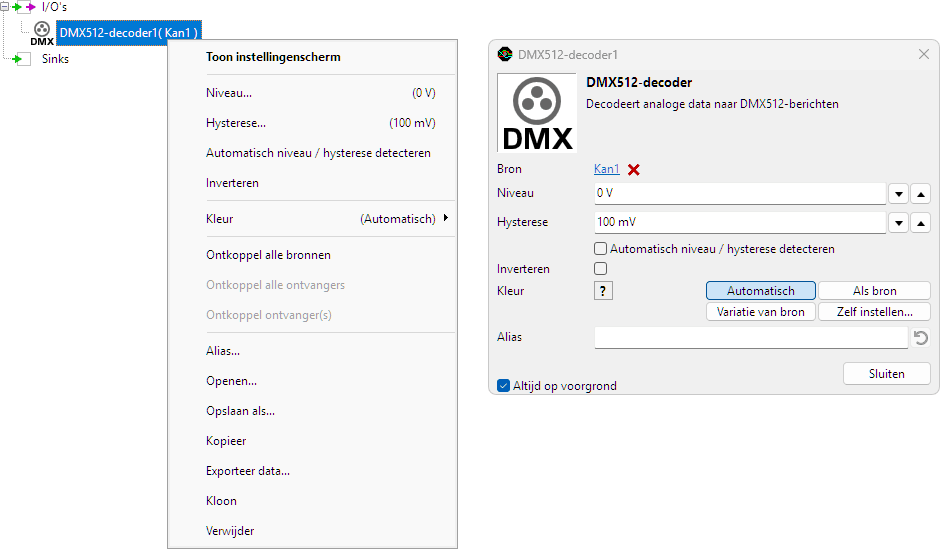Screen dimensions: 940x549
Task: Choose Kopieer from the context menu
Action: 312,441
